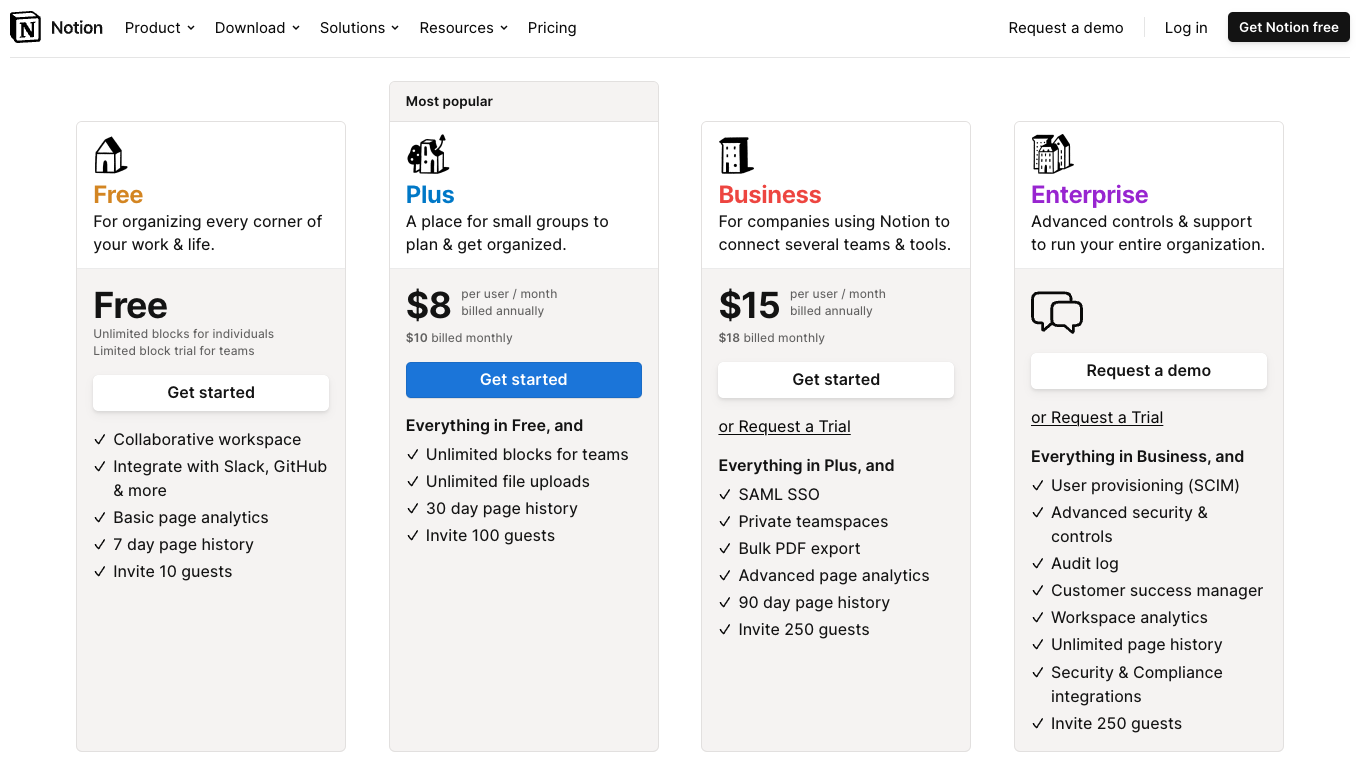Go to the Pricing page

(x=552, y=28)
